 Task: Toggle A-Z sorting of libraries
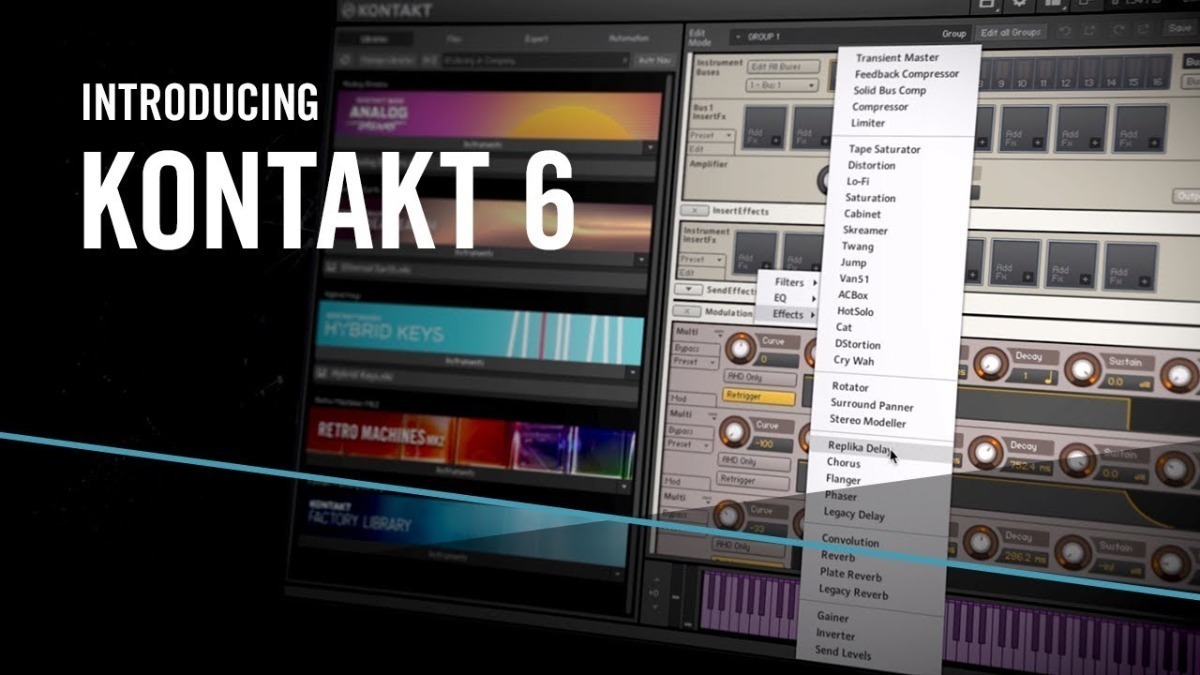coord(429,61)
